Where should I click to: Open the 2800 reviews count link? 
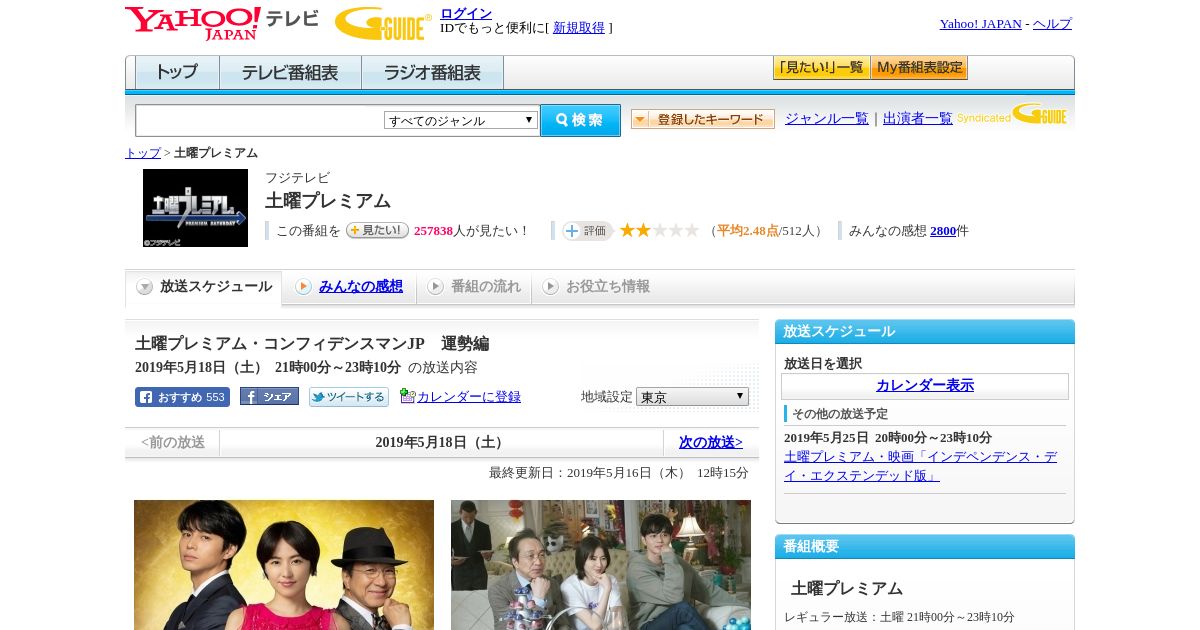pyautogui.click(x=943, y=231)
